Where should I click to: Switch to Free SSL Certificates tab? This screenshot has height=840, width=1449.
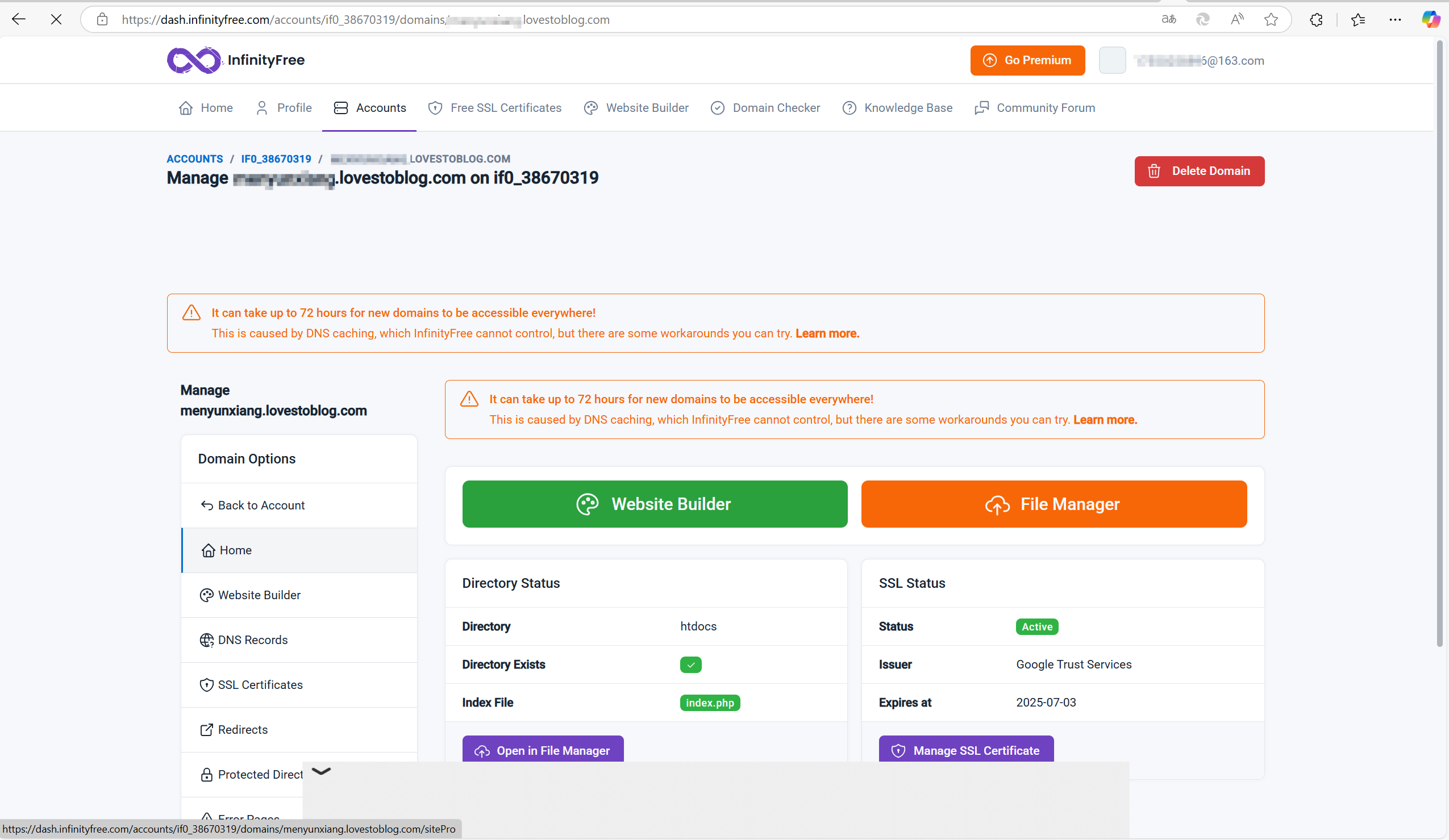pyautogui.click(x=494, y=108)
